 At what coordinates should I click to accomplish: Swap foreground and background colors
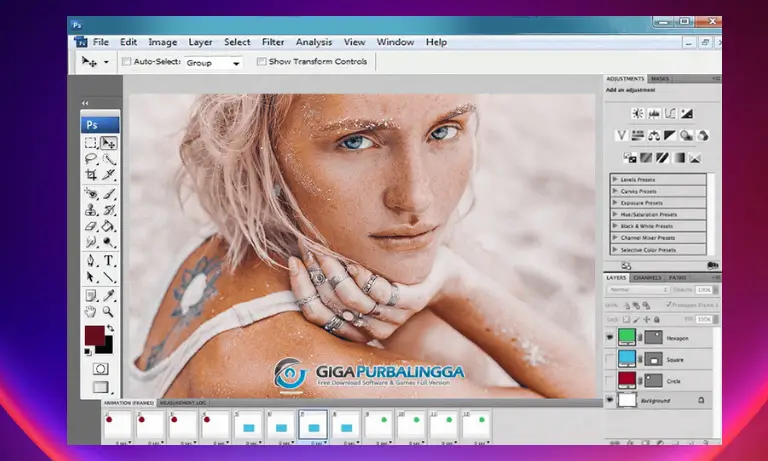click(111, 328)
